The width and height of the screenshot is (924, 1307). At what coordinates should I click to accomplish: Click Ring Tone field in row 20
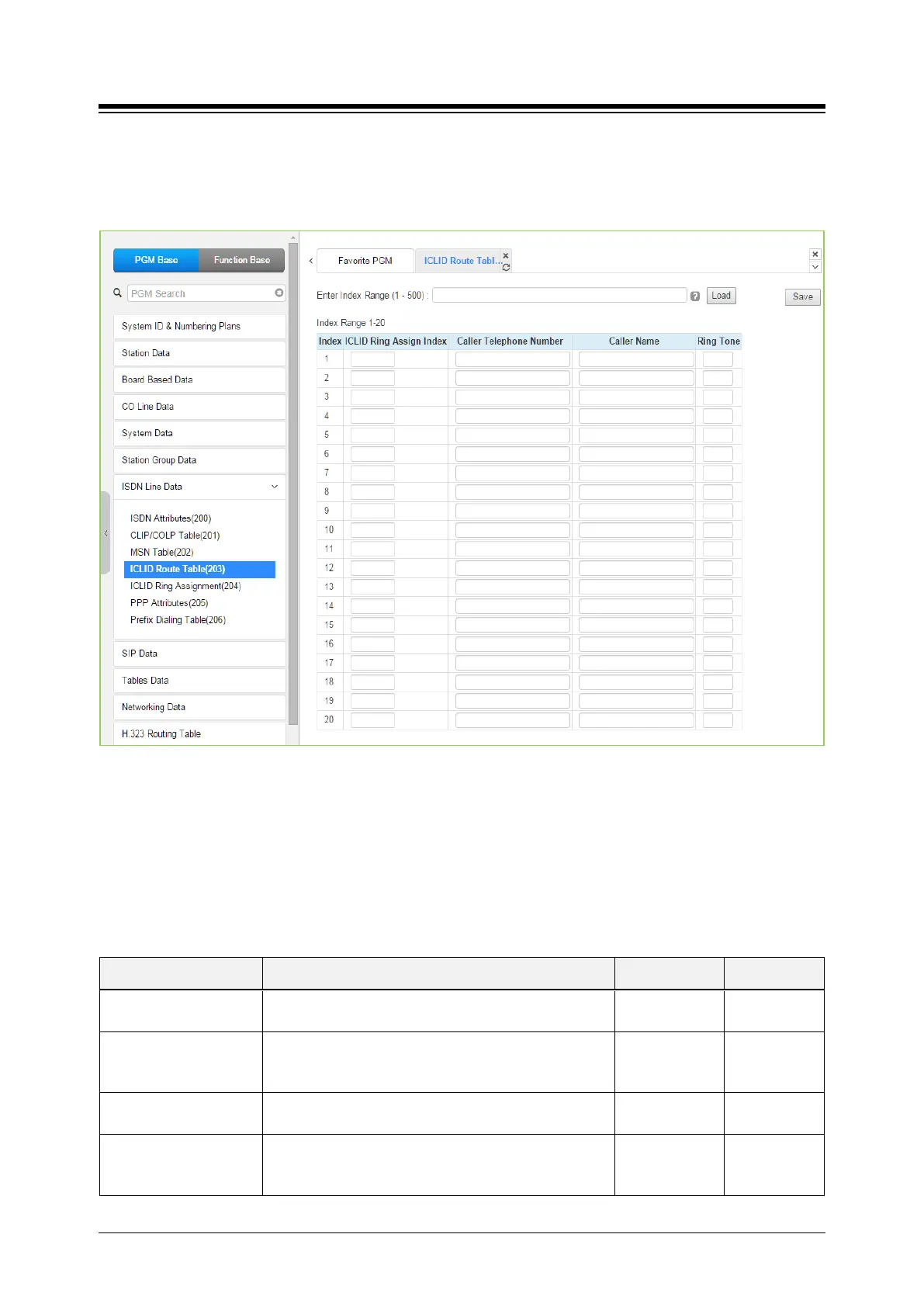click(x=718, y=720)
